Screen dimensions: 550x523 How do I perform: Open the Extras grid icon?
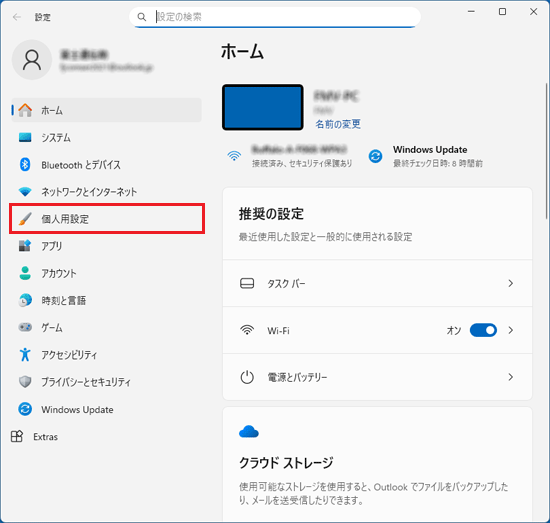coord(17,436)
